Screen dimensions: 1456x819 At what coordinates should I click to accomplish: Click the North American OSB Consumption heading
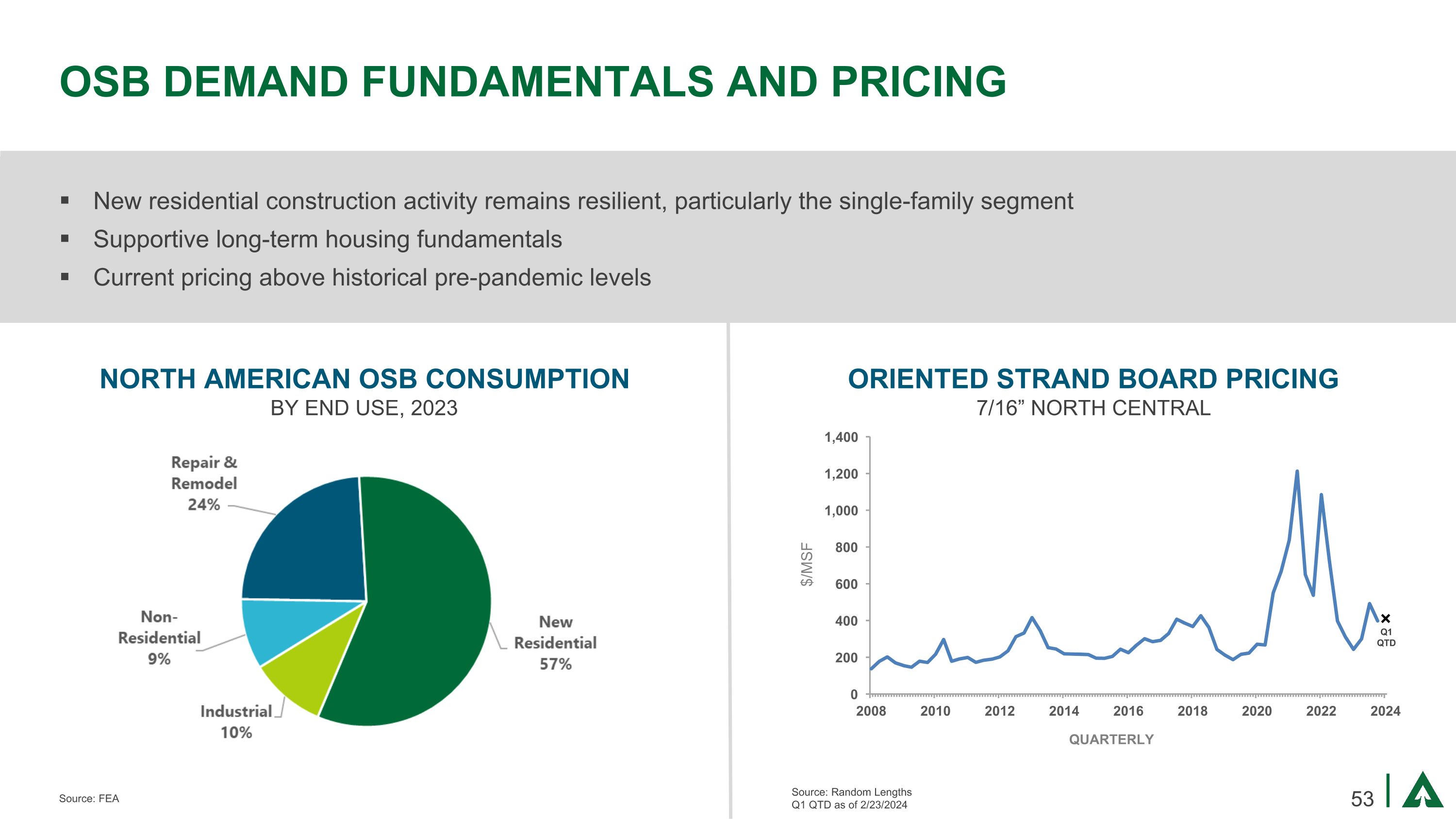(364, 379)
